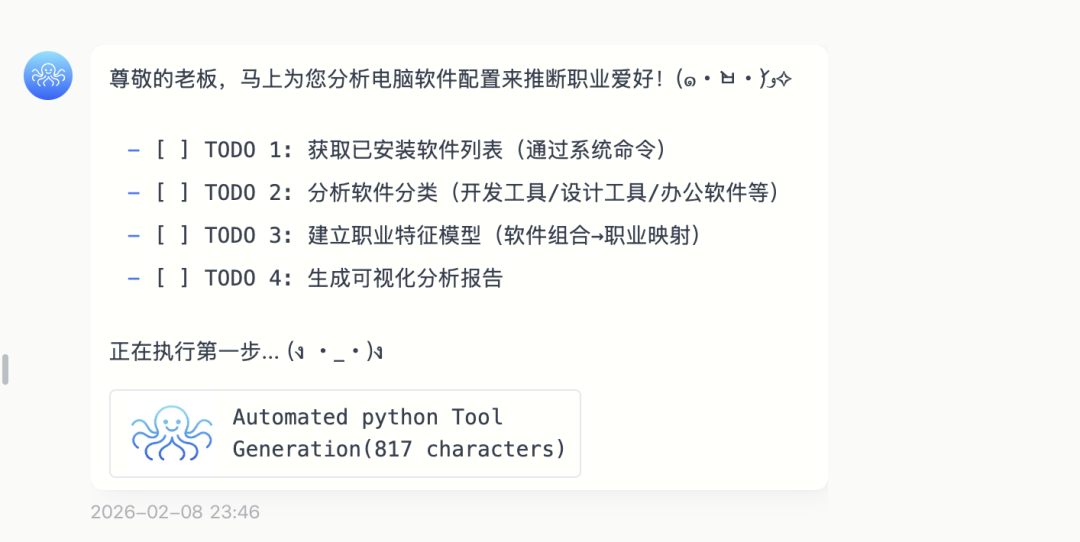Check the TODO 2 checkbox brackets

click(x=172, y=193)
